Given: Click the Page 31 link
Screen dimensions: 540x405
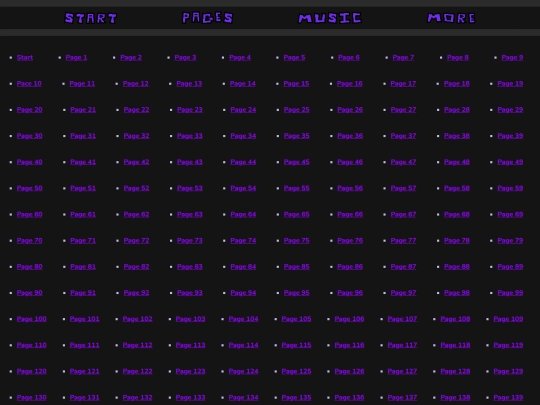Looking at the screenshot, I should tap(83, 136).
